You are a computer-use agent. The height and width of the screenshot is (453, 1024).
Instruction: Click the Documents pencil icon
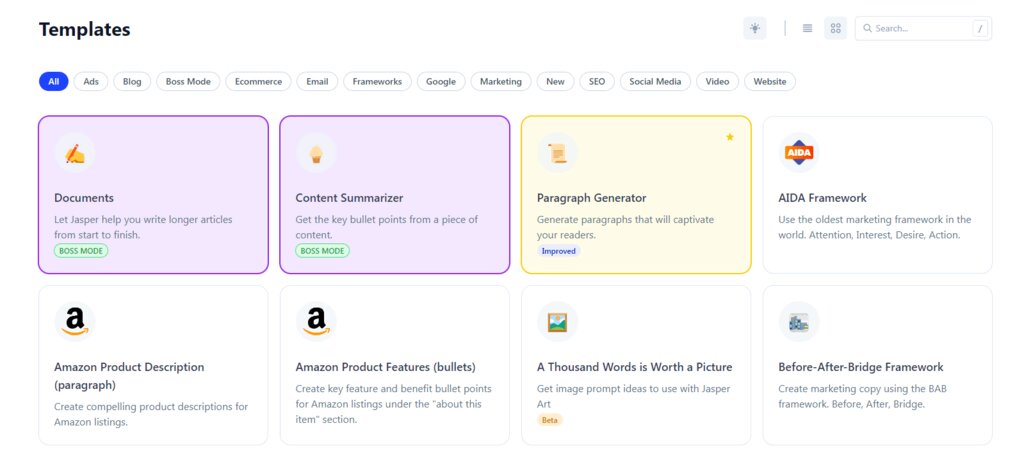pyautogui.click(x=75, y=153)
